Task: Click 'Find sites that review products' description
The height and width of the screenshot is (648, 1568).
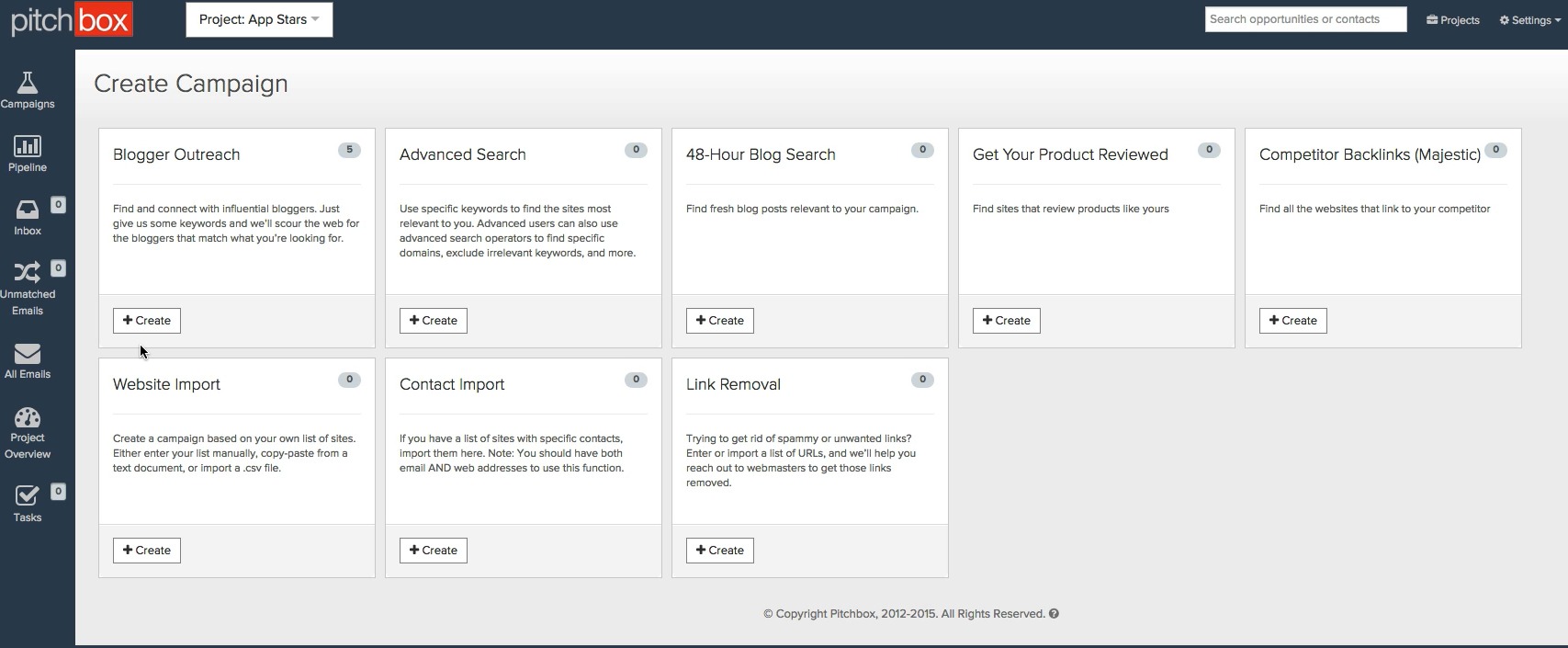Action: point(1070,209)
